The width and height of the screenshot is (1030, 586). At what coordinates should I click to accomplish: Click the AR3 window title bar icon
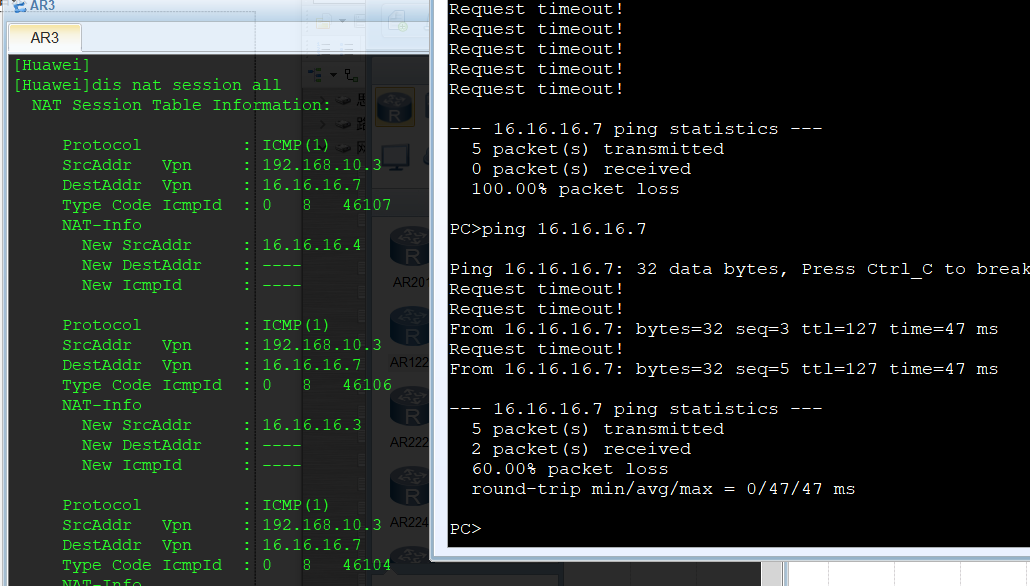coord(19,6)
